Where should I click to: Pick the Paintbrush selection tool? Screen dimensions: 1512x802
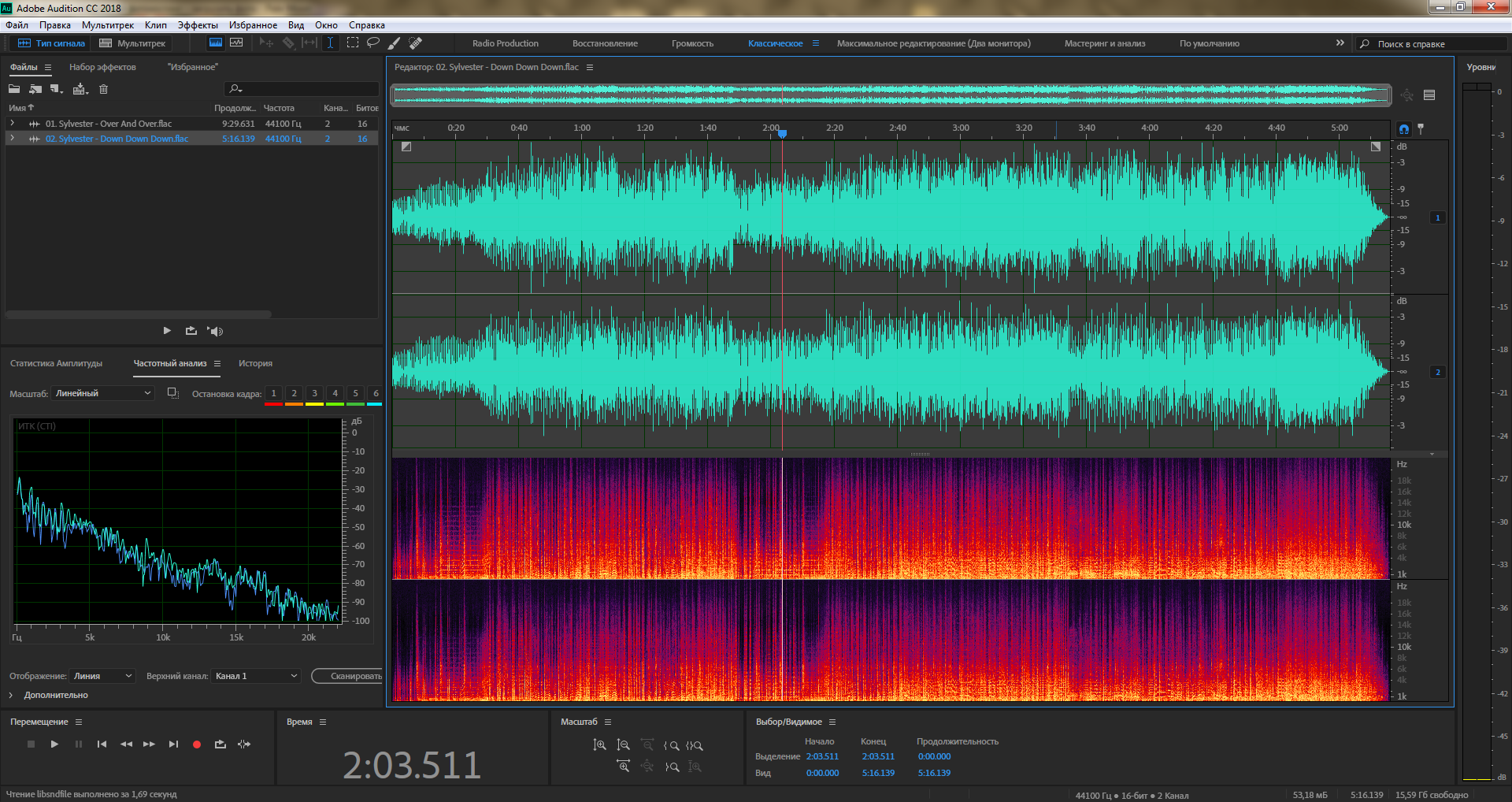pyautogui.click(x=395, y=43)
